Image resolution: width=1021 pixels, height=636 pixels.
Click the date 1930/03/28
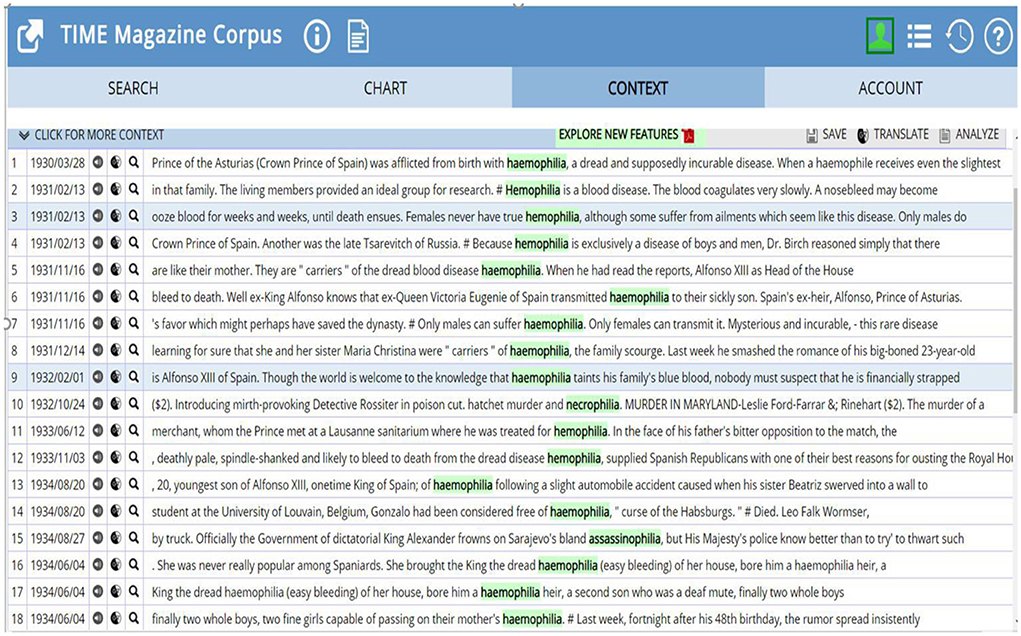(57, 163)
